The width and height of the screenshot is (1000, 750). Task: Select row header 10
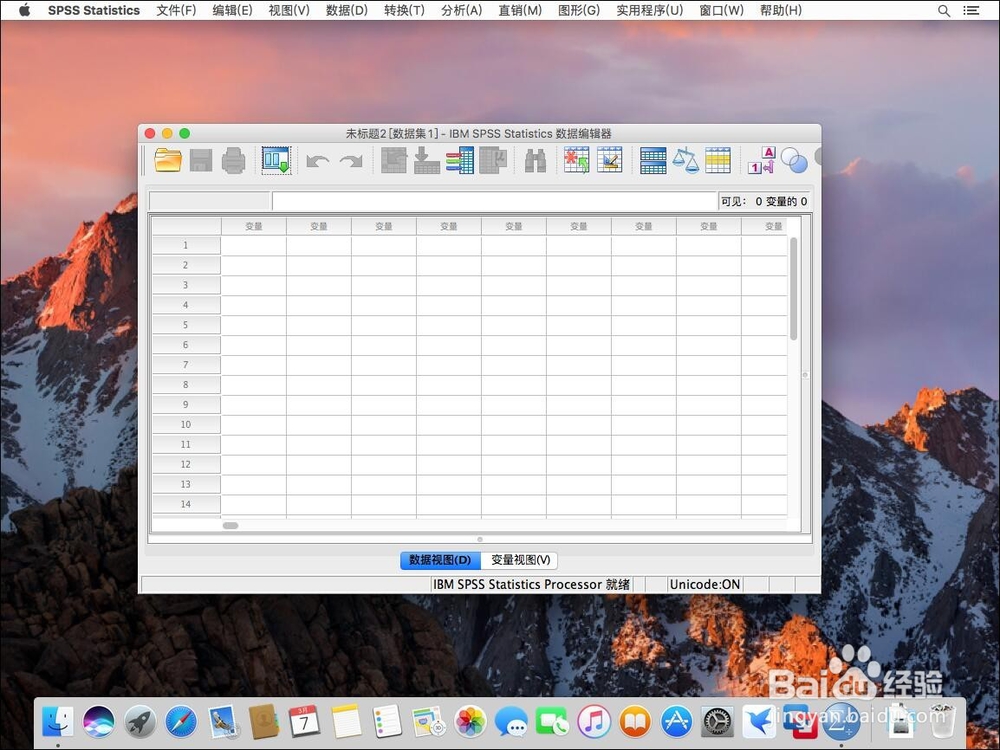186,424
